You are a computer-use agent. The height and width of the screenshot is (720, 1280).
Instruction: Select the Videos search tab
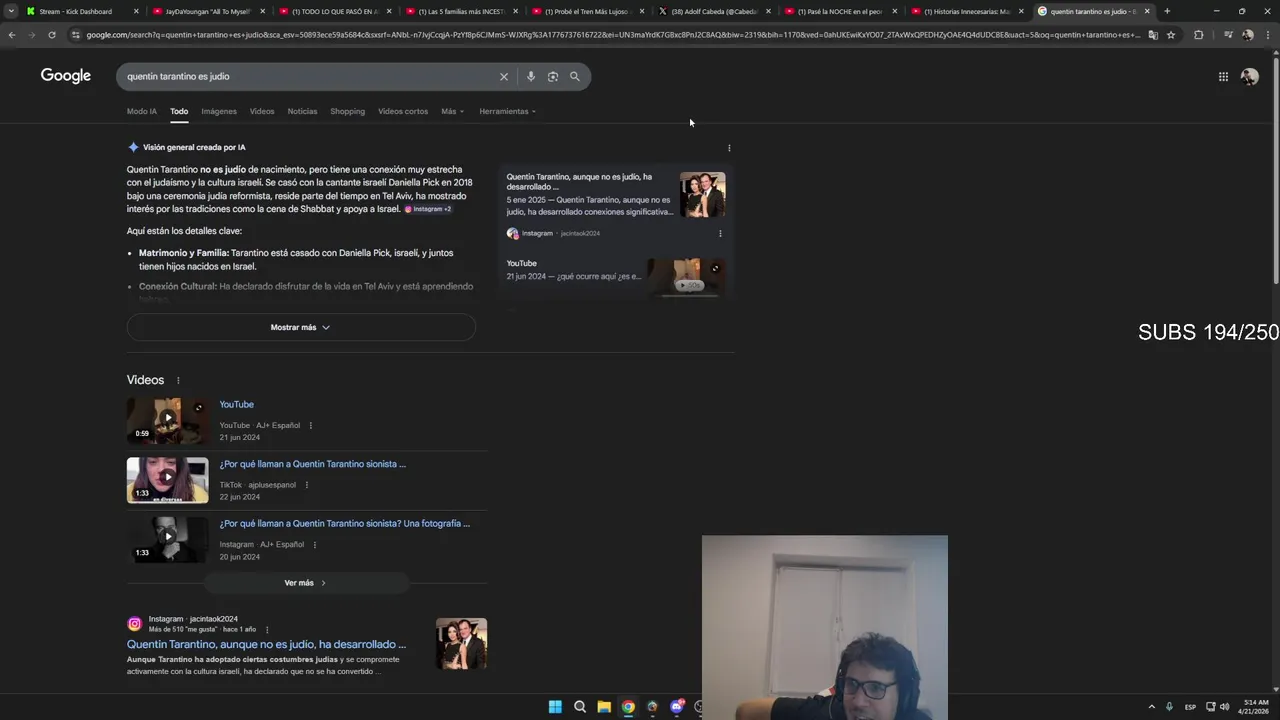click(x=262, y=111)
